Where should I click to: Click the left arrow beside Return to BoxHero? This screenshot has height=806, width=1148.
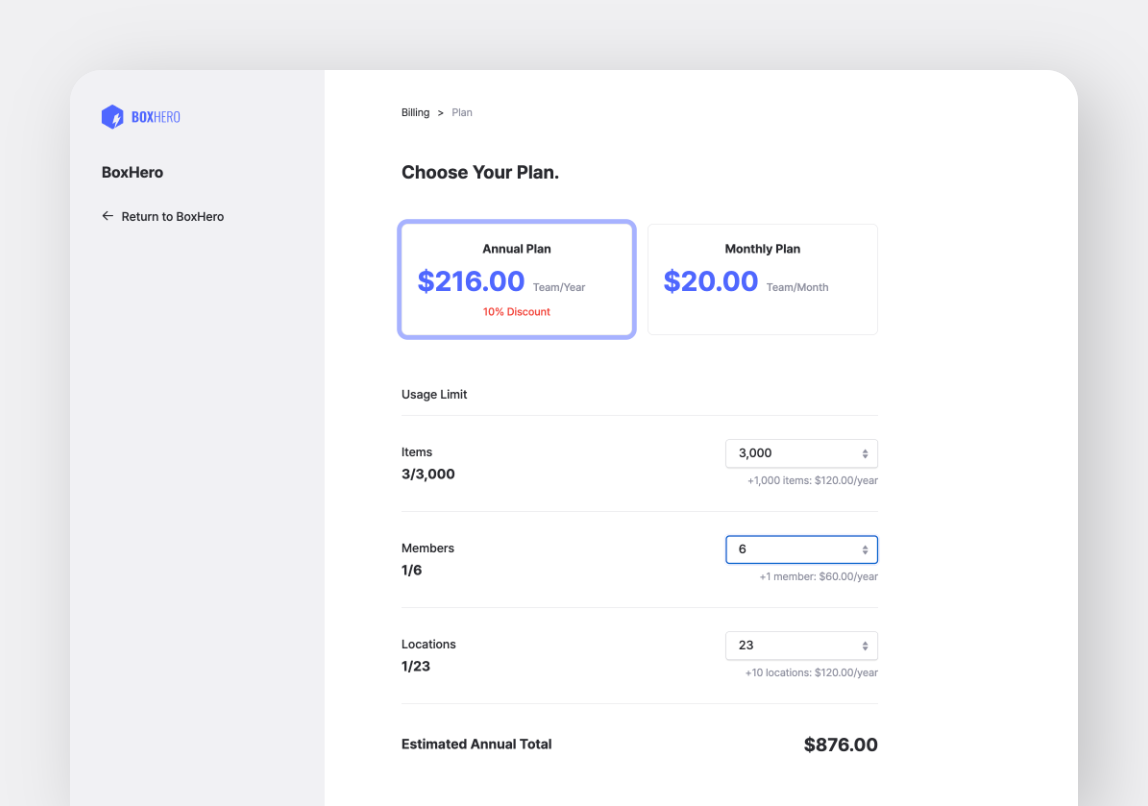click(107, 216)
